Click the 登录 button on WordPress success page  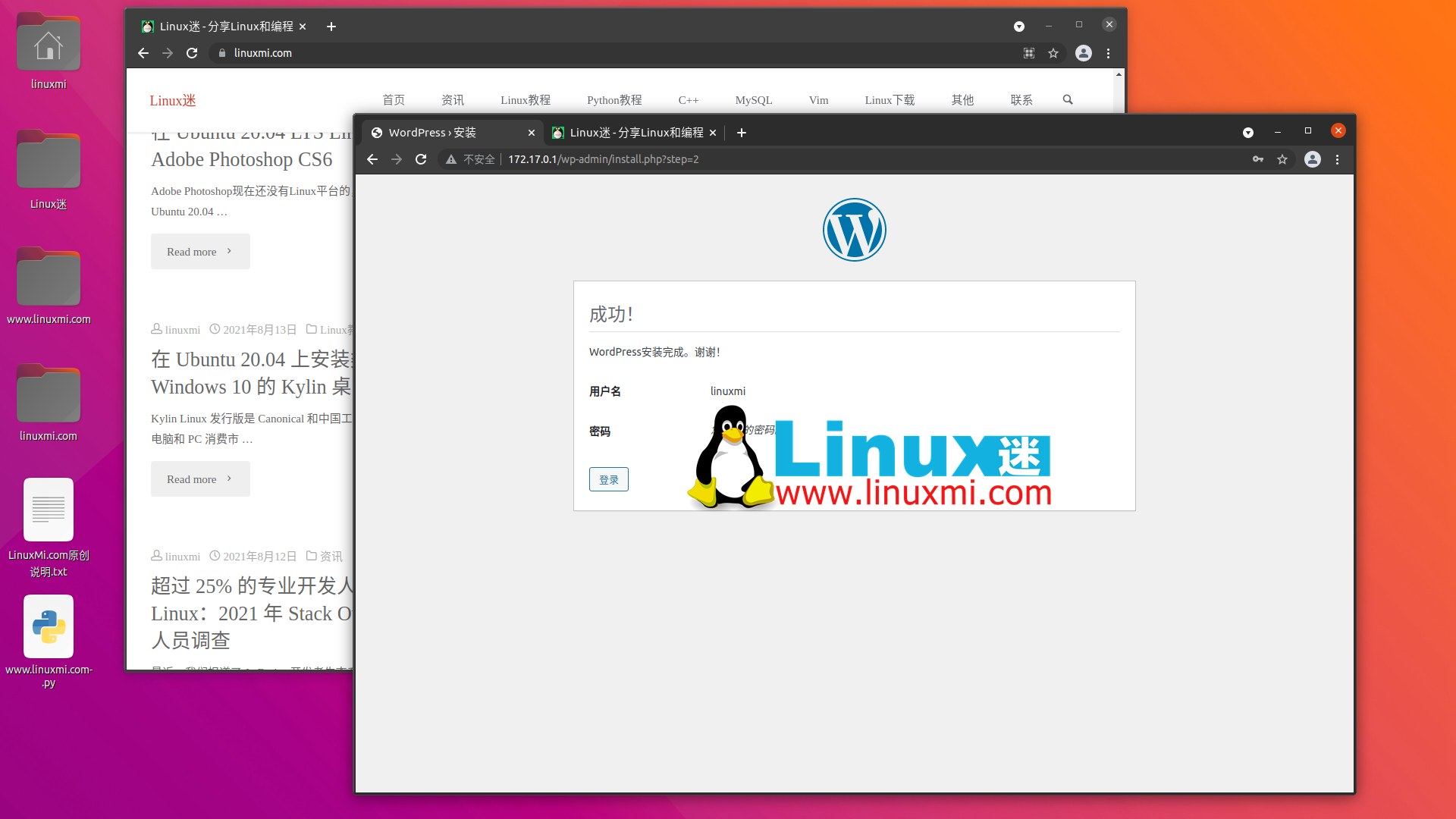click(608, 479)
